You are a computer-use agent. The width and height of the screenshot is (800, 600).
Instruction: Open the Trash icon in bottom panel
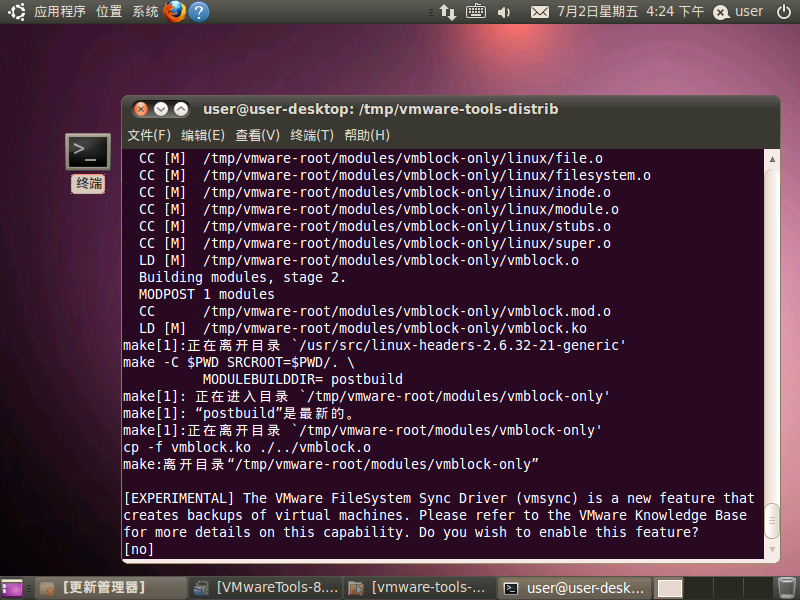point(788,588)
